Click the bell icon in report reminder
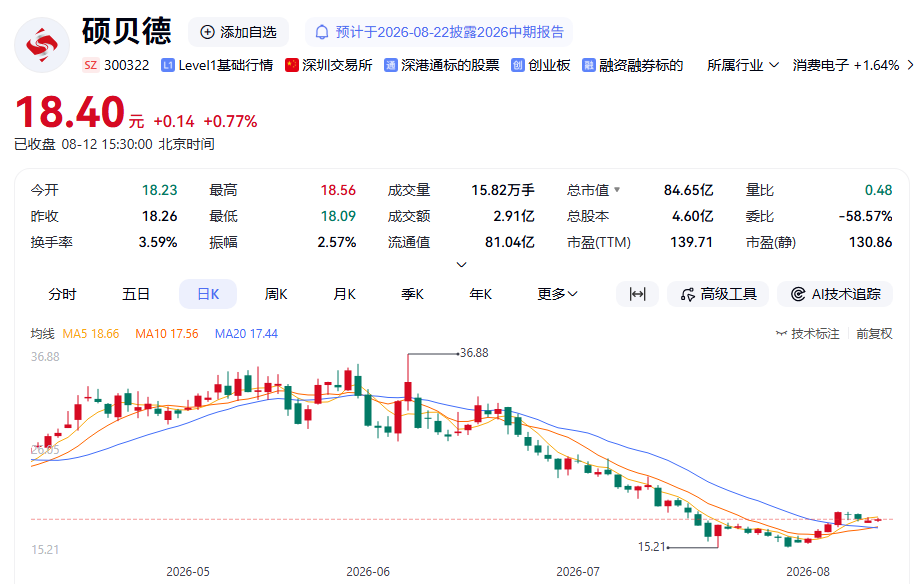 pyautogui.click(x=322, y=32)
